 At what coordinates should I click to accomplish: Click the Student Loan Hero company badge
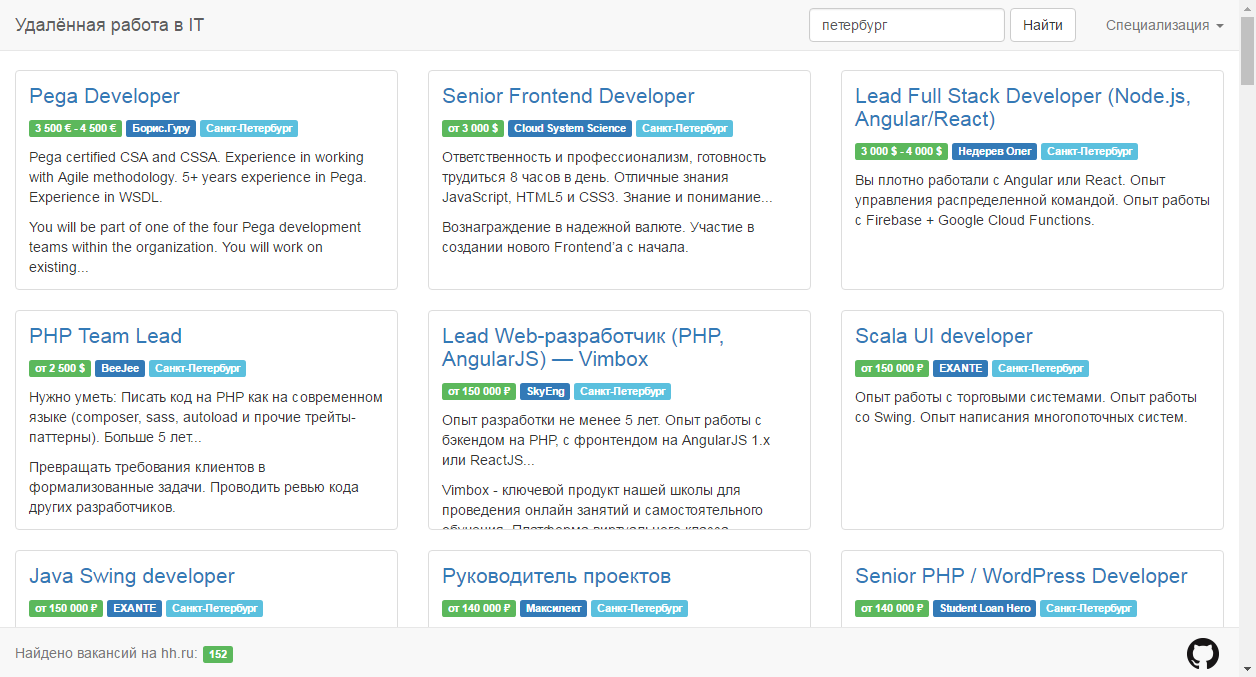pos(985,608)
